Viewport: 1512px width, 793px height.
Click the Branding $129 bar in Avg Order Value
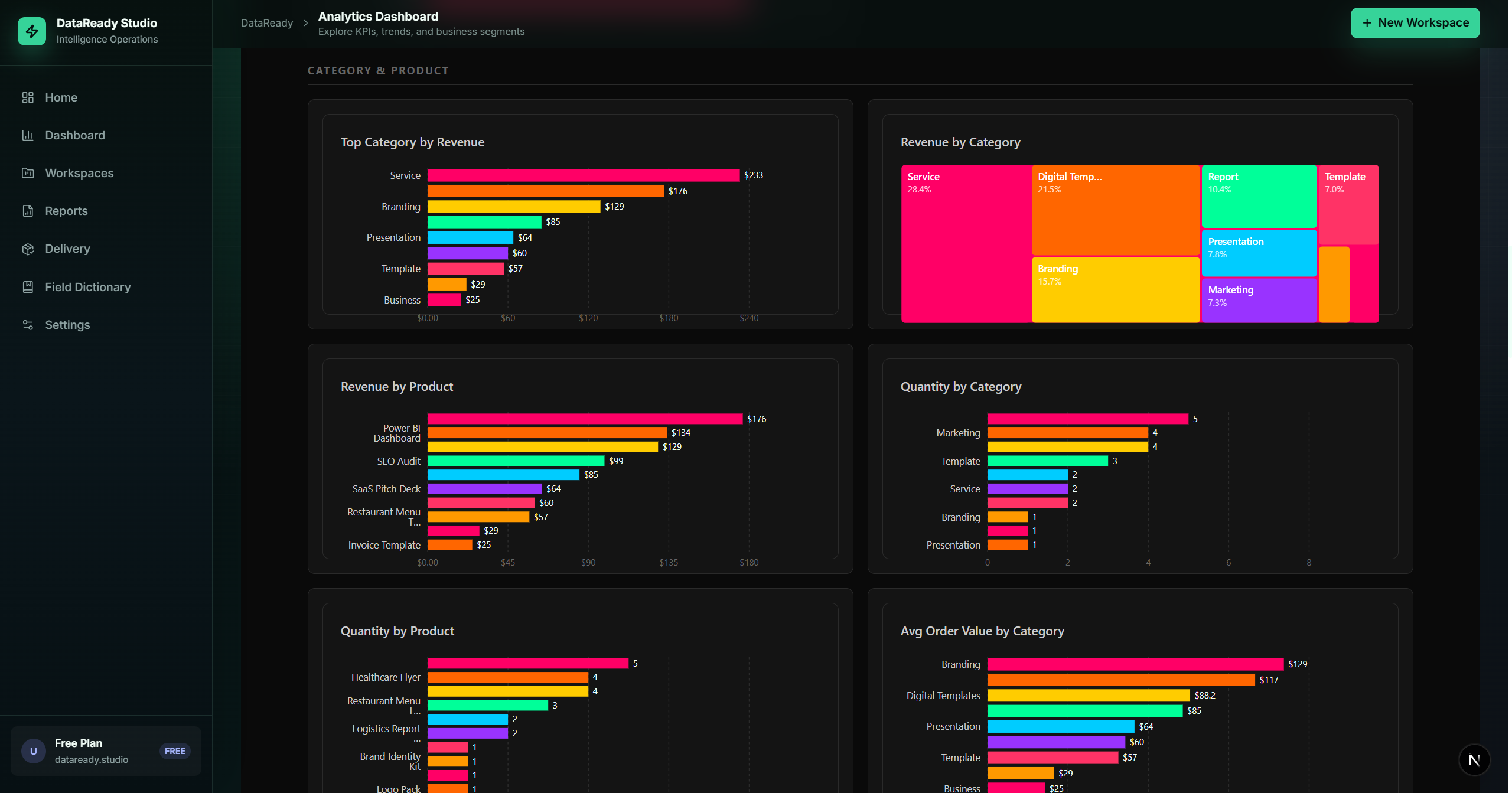click(x=1135, y=664)
